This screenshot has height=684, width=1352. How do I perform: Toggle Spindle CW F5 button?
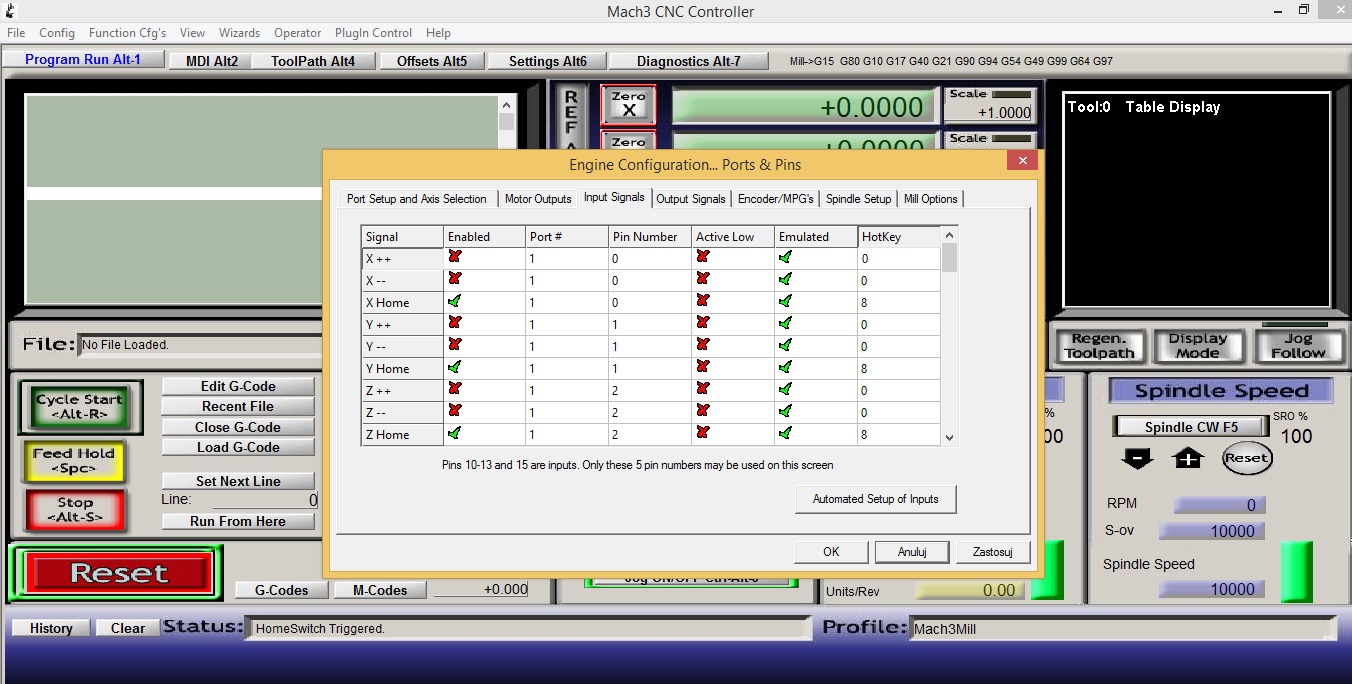(x=1191, y=427)
